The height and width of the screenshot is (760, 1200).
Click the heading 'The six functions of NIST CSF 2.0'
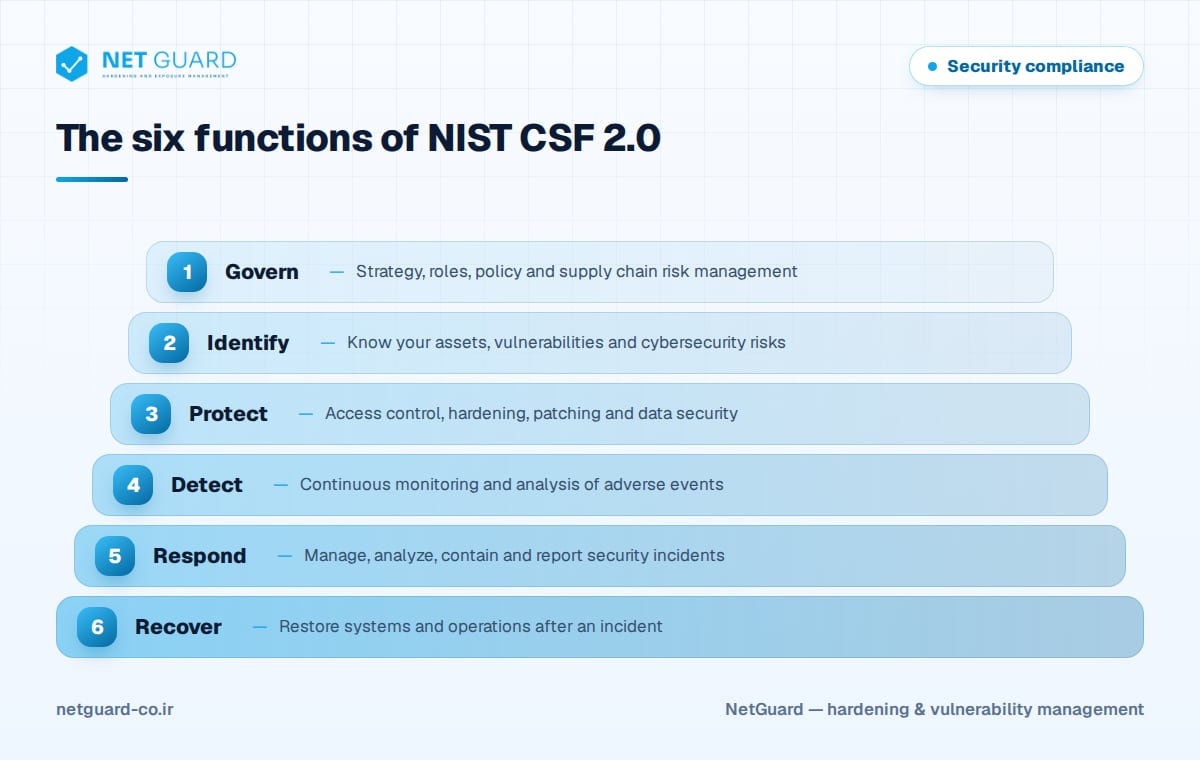358,138
